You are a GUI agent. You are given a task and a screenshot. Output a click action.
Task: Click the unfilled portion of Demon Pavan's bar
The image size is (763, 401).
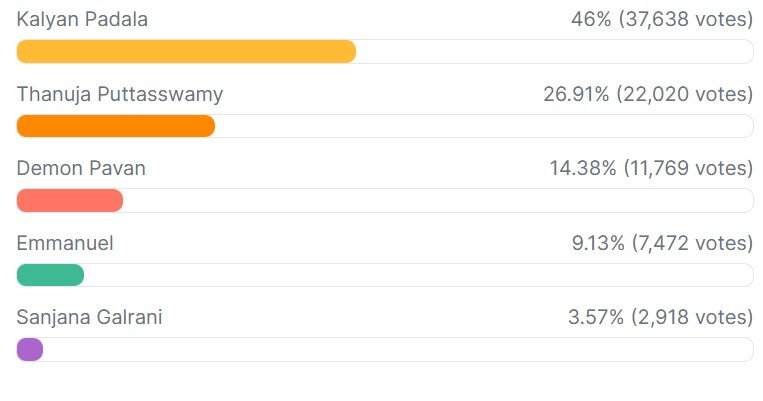[x=438, y=200]
